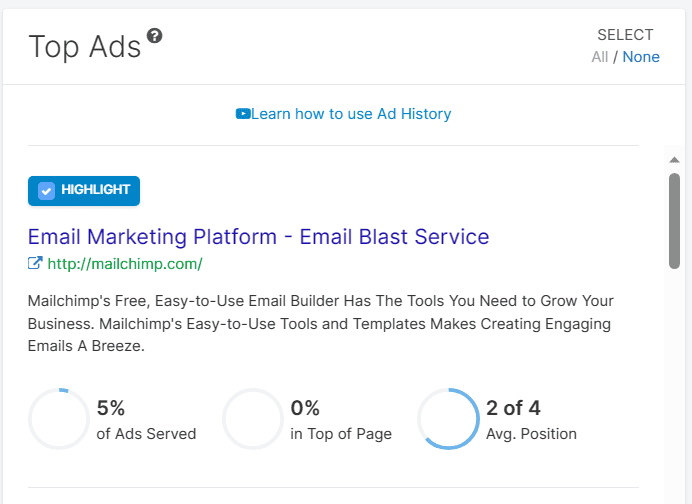Select All ads link

599,57
